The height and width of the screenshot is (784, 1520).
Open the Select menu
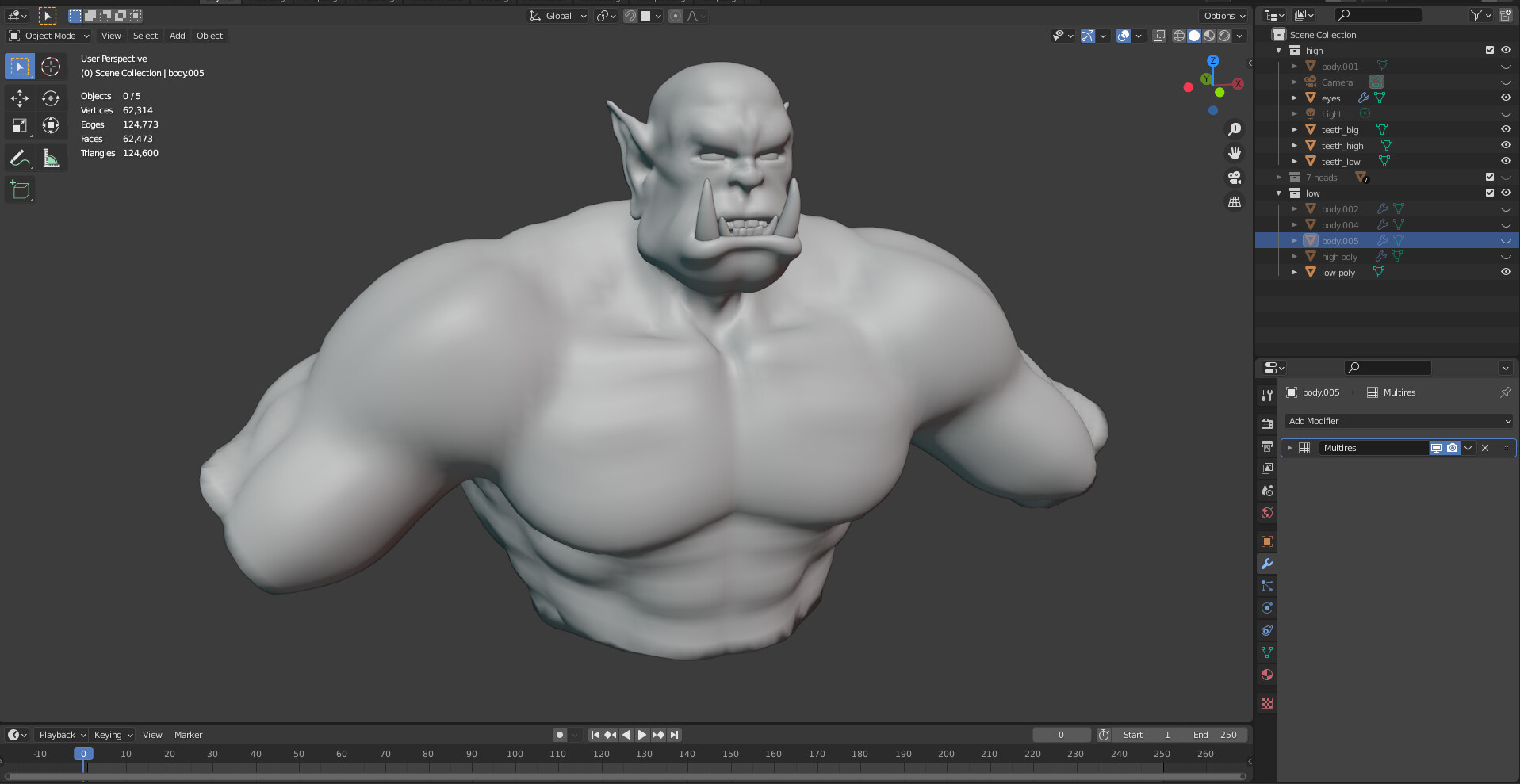pos(145,36)
